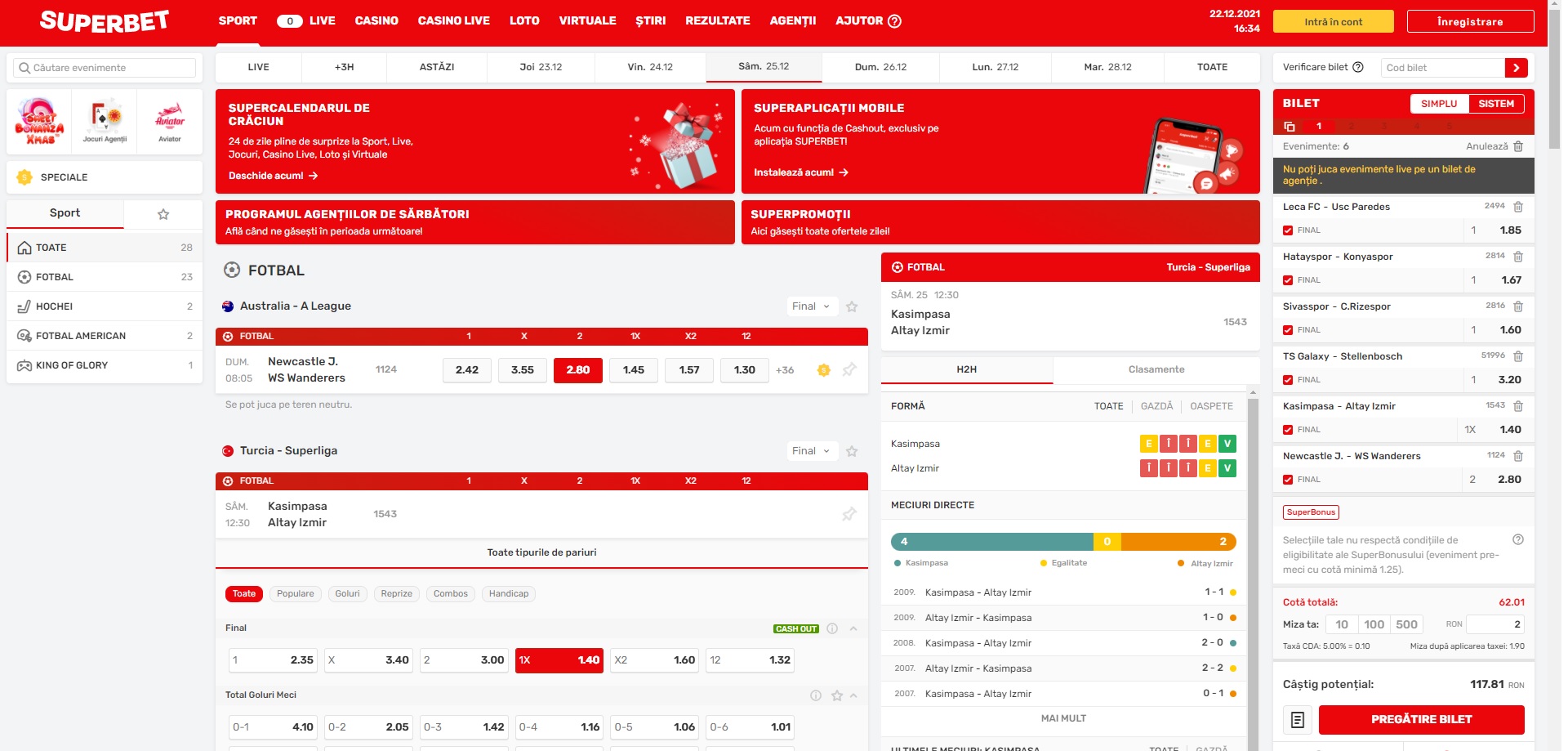Viewport: 1568px width, 751px height.
Task: Set stake to 100 preset
Action: (x=1374, y=624)
